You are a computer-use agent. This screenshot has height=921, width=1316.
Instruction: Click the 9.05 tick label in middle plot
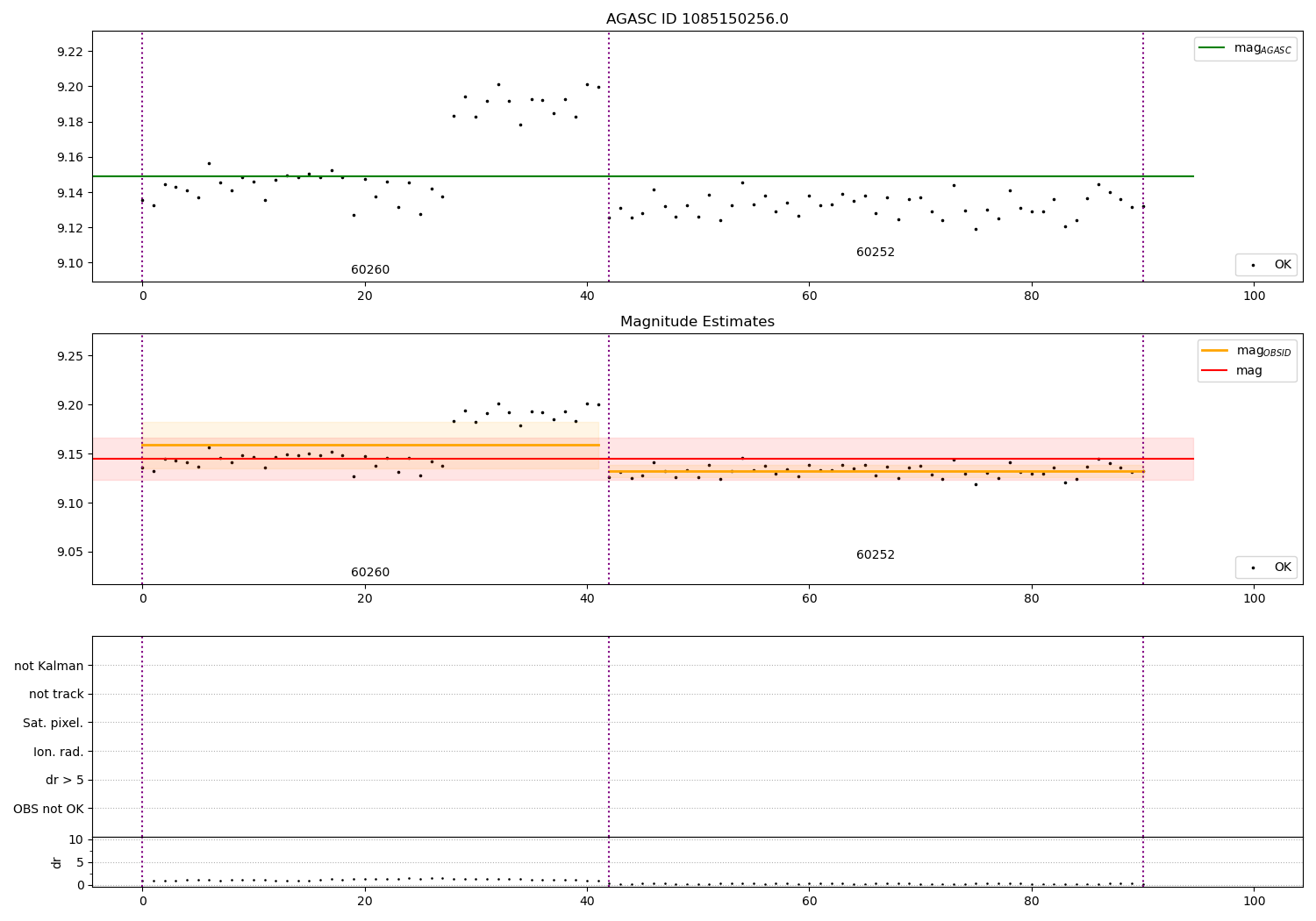click(x=70, y=553)
